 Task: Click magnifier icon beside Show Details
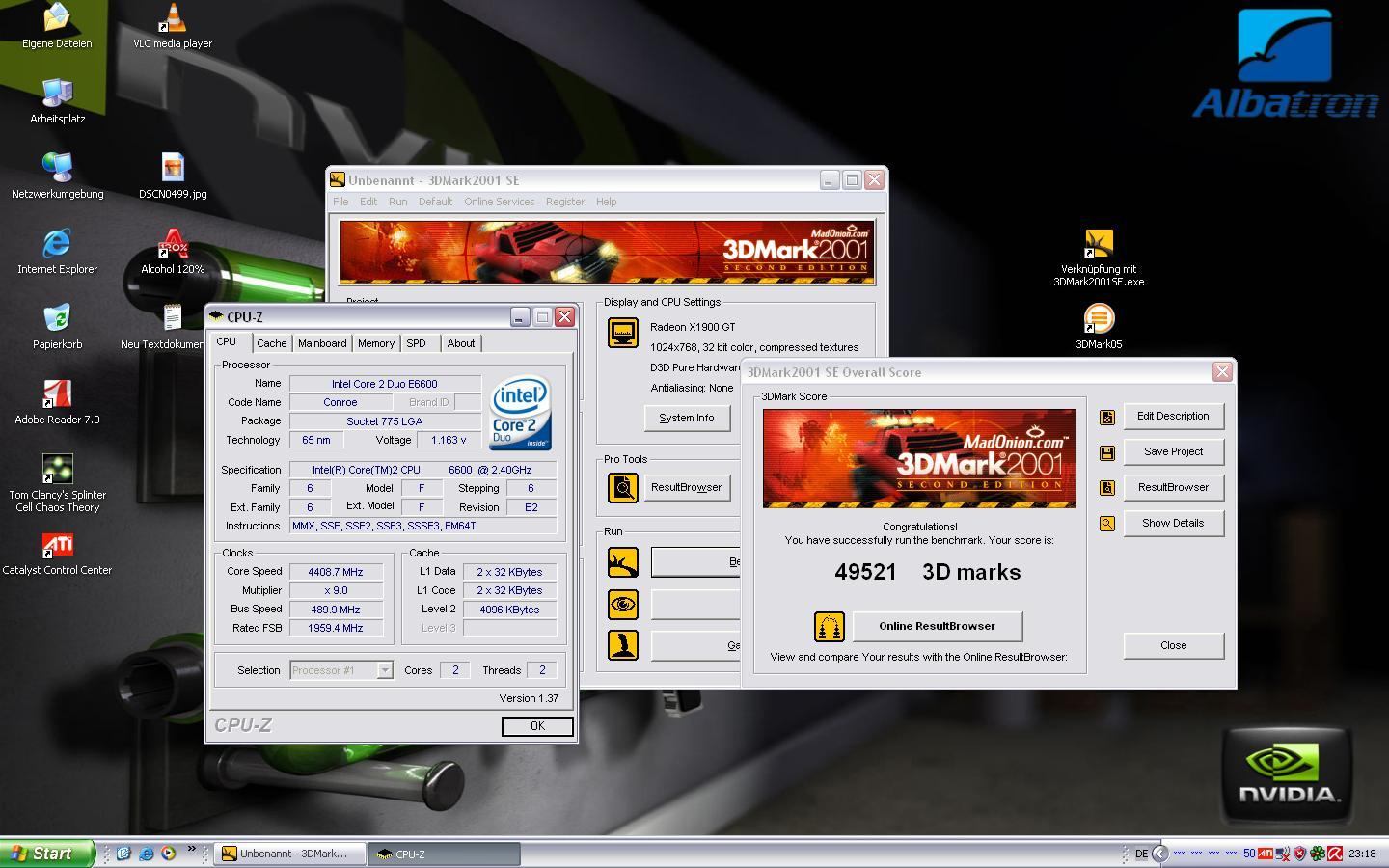tap(1107, 524)
